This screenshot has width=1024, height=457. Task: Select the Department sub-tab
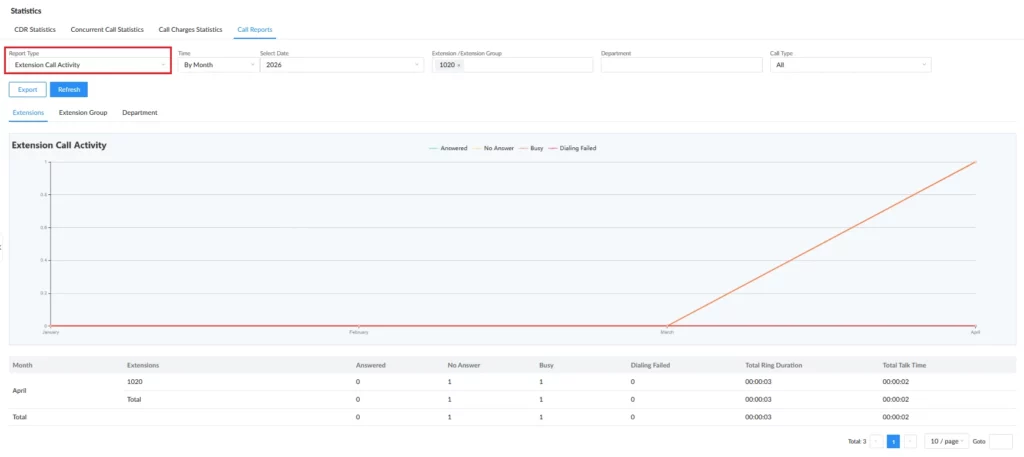click(x=140, y=112)
